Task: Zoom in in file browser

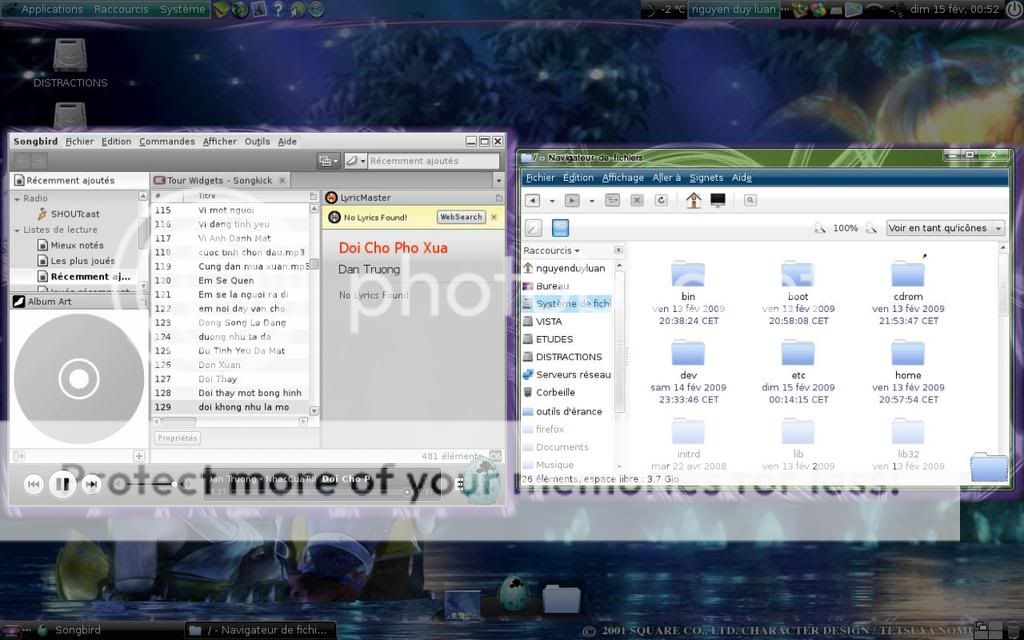Action: [871, 228]
